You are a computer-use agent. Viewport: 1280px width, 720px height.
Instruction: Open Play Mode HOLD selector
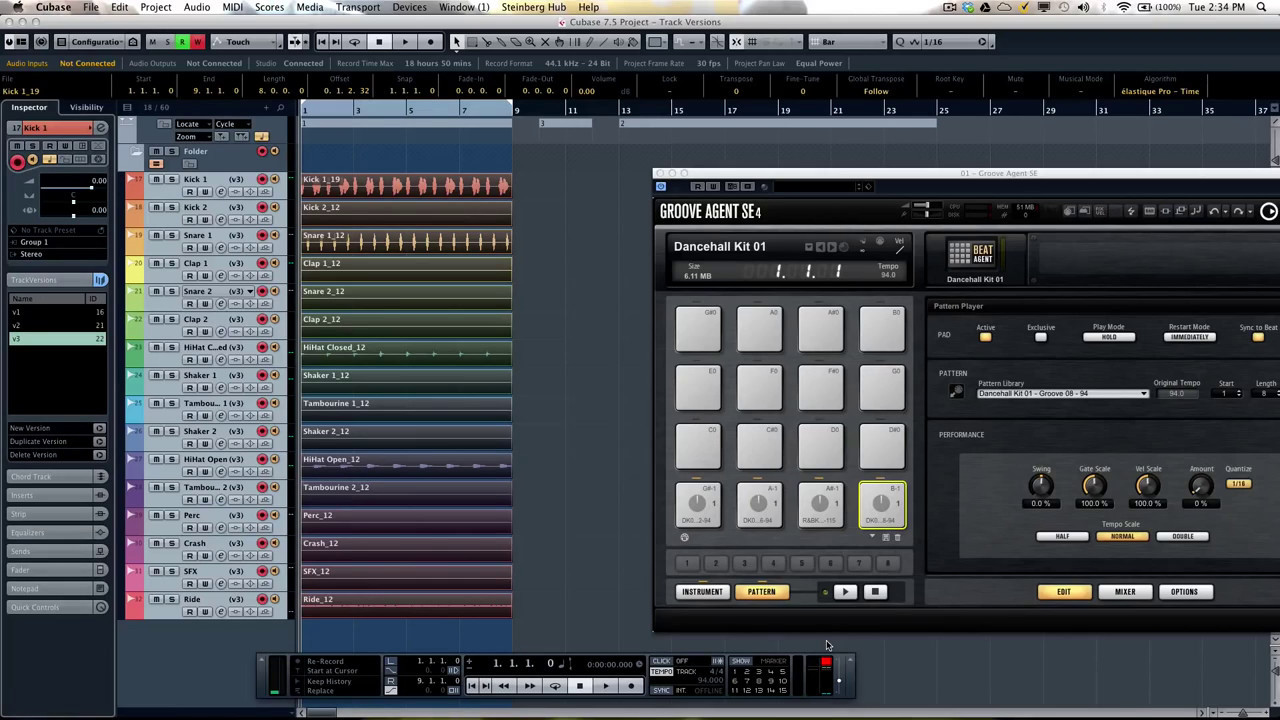coord(1109,337)
